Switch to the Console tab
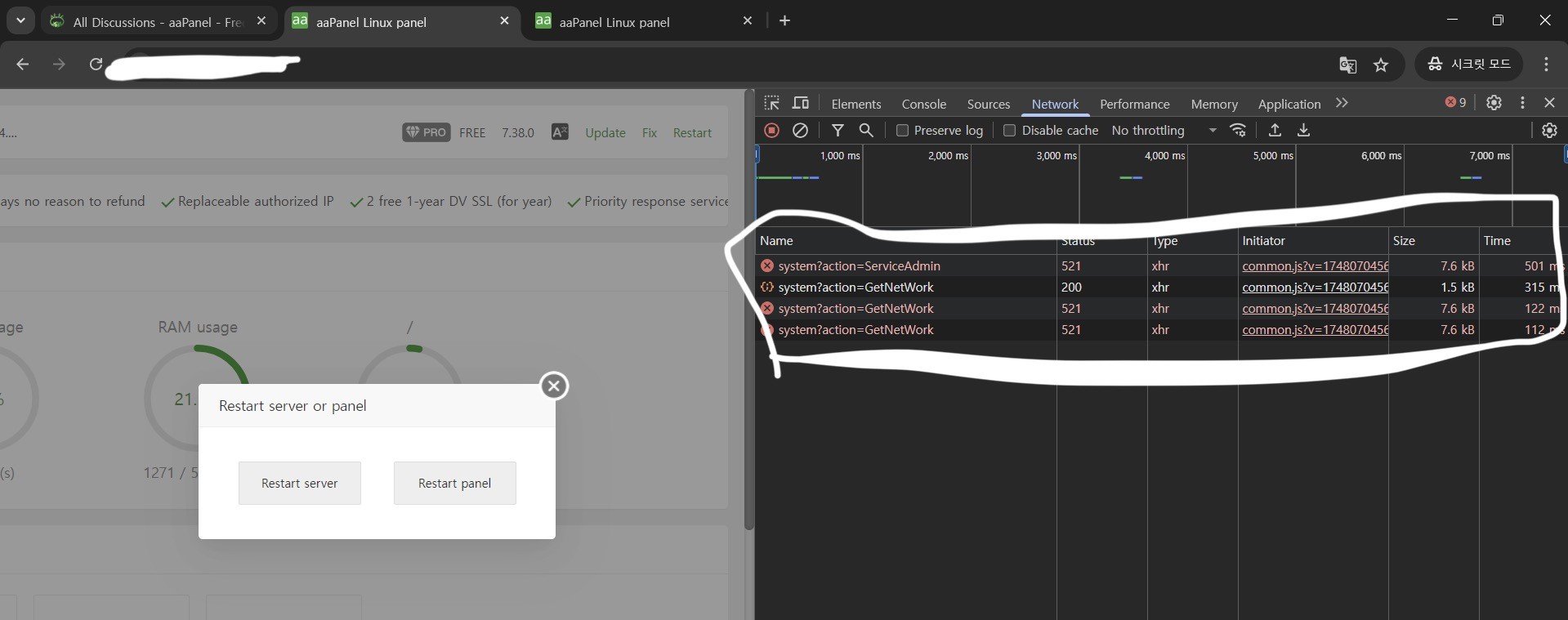1568x620 pixels. click(923, 105)
